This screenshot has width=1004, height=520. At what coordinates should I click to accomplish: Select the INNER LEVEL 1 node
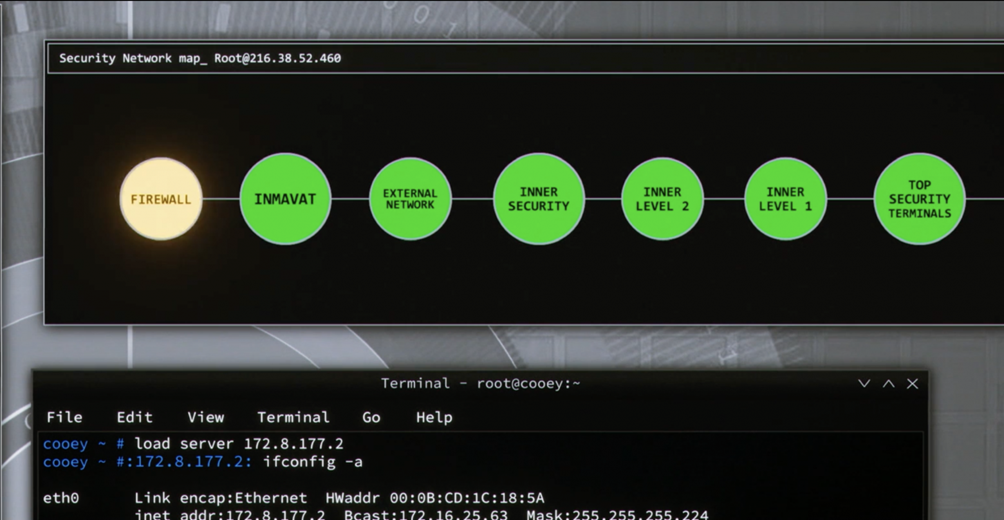pyautogui.click(x=785, y=199)
